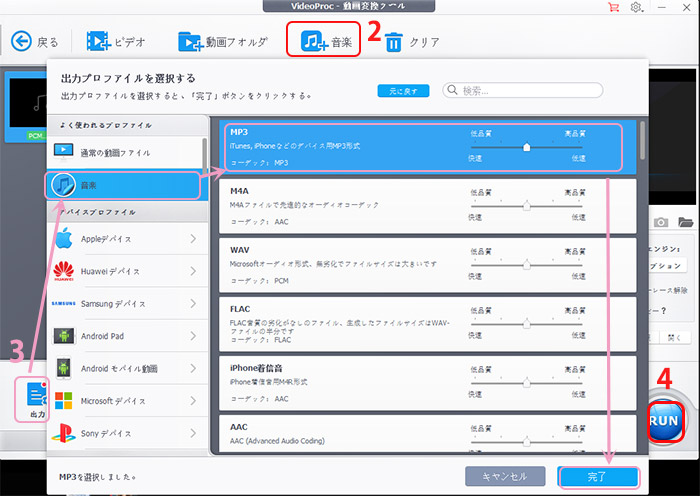Open the shopping cart icon in title bar
The height and width of the screenshot is (496, 700).
coord(614,7)
